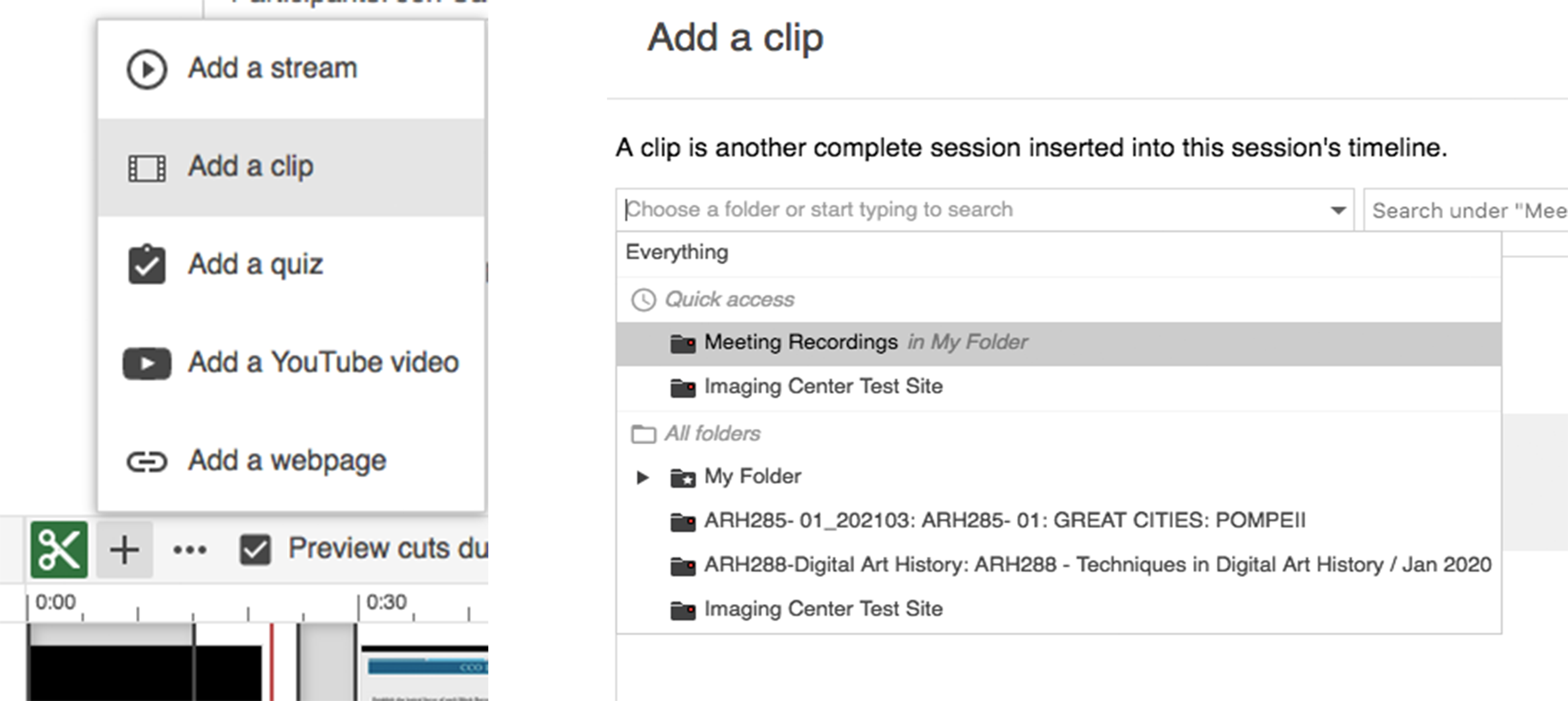Click the YouTube play icon
1568x701 pixels.
click(x=147, y=363)
